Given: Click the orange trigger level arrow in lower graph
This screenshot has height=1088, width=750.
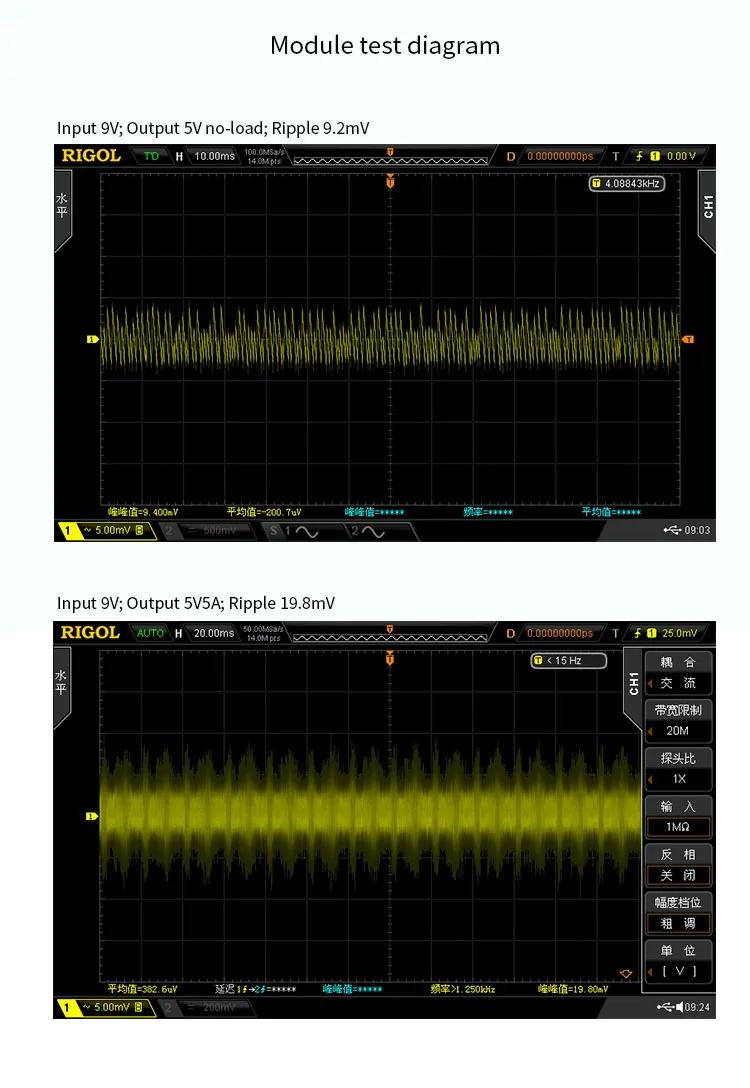Looking at the screenshot, I should (627, 973).
